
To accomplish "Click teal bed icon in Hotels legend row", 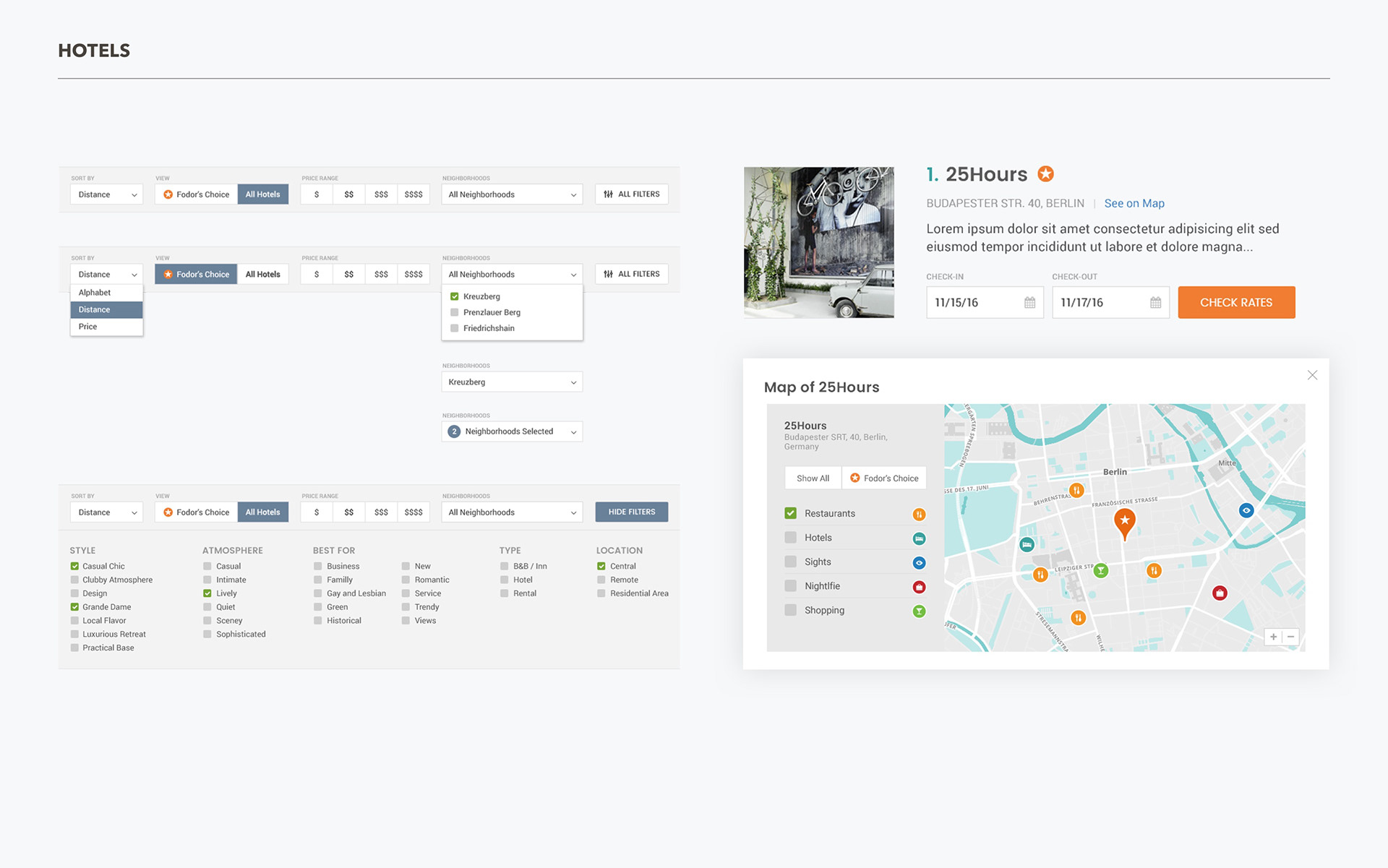I will click(919, 538).
